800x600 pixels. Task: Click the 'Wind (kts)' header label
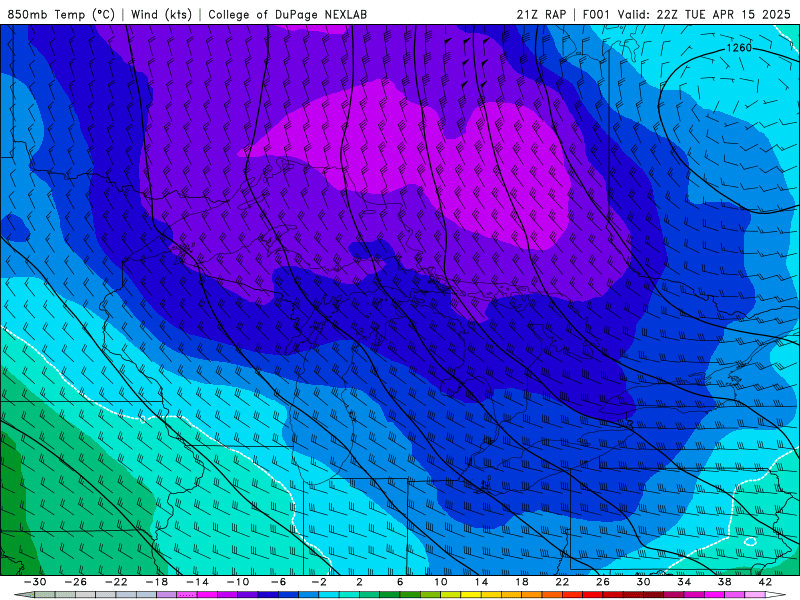pos(161,14)
